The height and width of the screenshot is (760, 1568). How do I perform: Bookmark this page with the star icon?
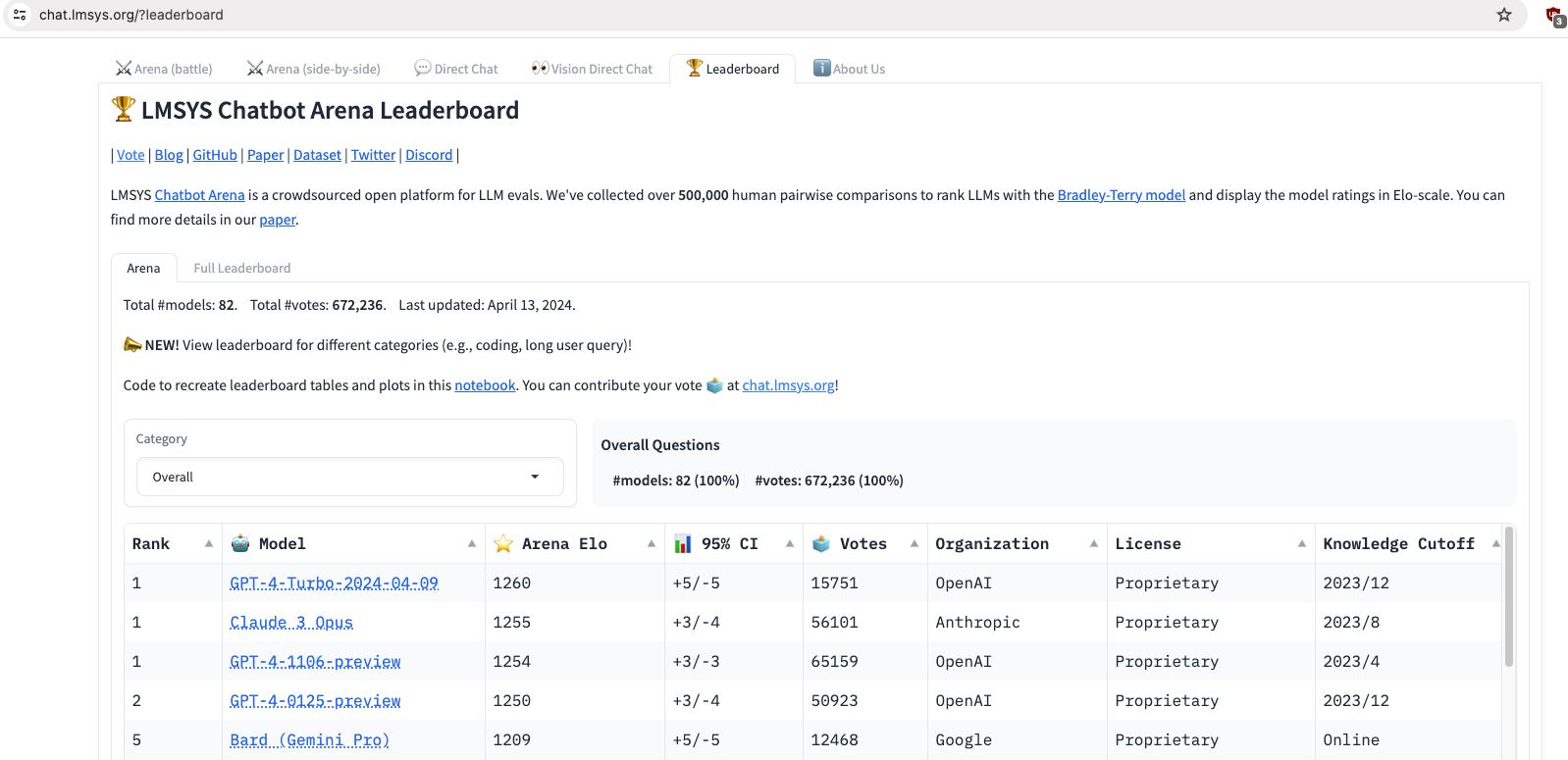tap(1503, 15)
